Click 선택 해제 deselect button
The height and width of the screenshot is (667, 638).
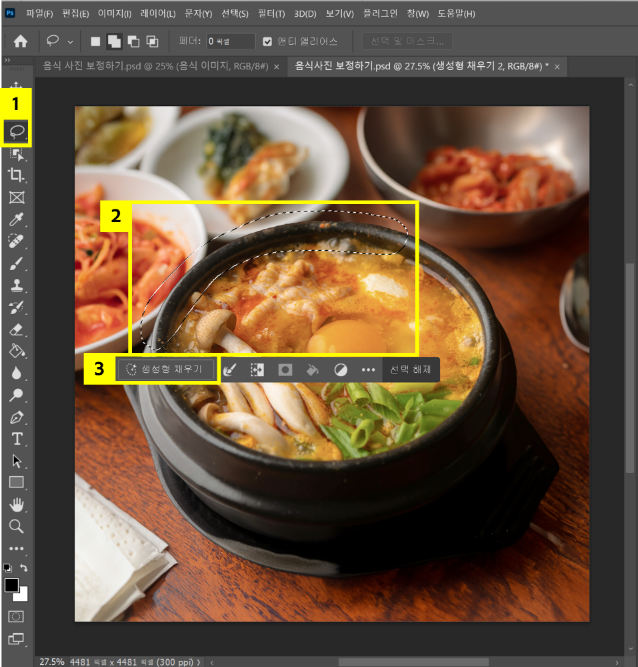pyautogui.click(x=410, y=369)
